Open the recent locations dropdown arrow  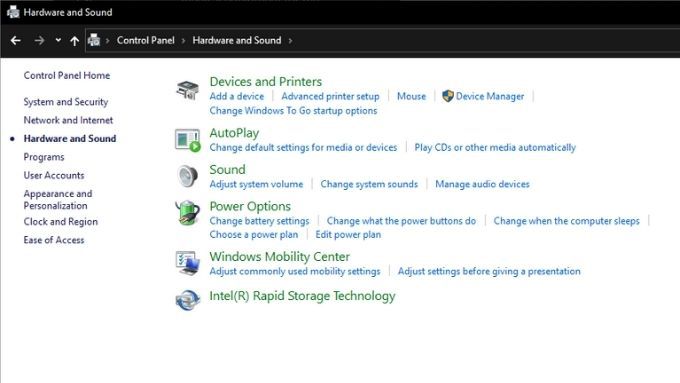click(x=58, y=40)
